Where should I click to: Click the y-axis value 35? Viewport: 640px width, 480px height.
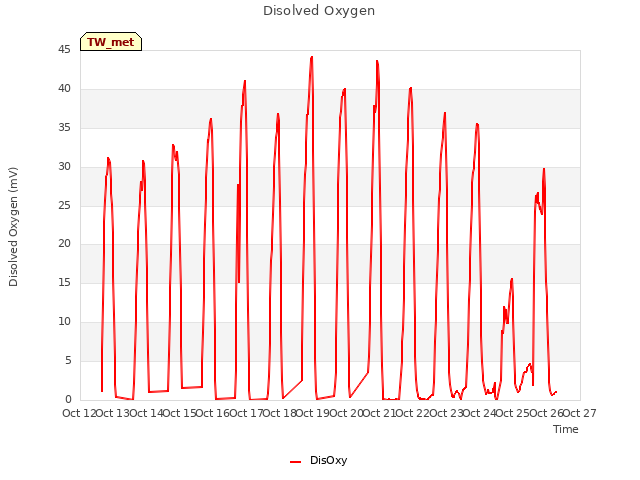click(64, 128)
